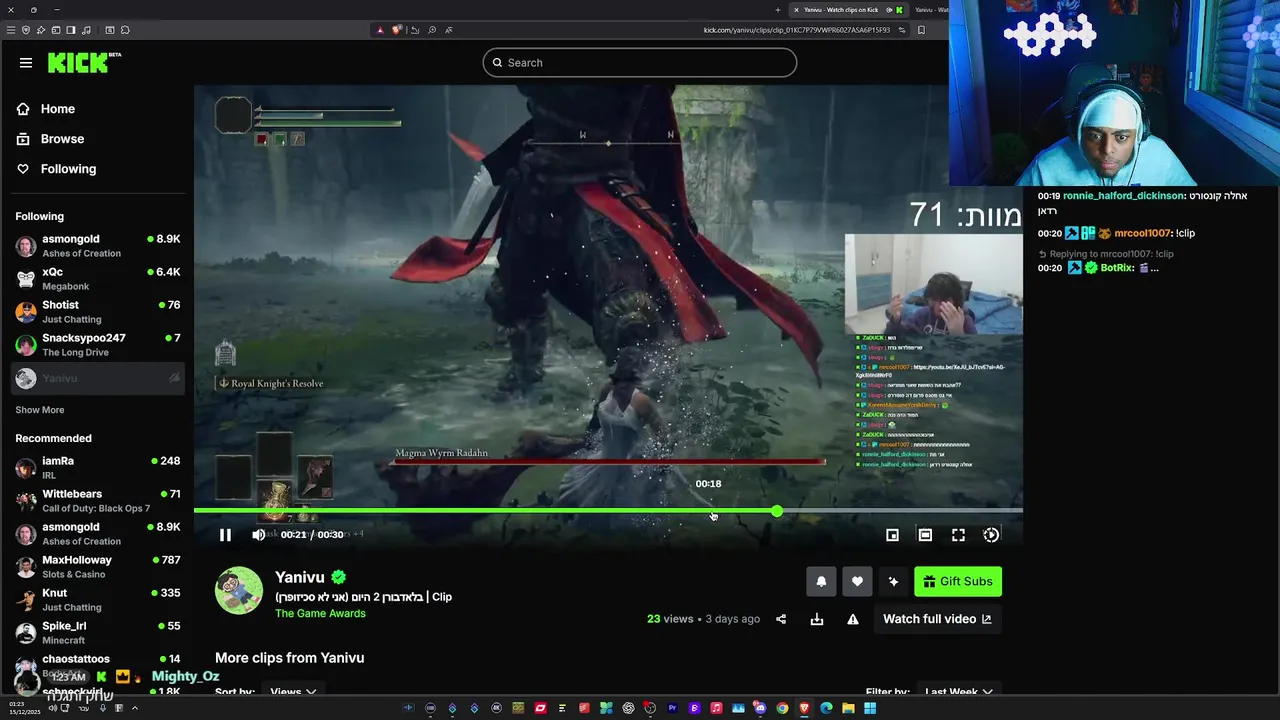
Task: Open browser music player toolbar icon
Action: tap(88, 30)
